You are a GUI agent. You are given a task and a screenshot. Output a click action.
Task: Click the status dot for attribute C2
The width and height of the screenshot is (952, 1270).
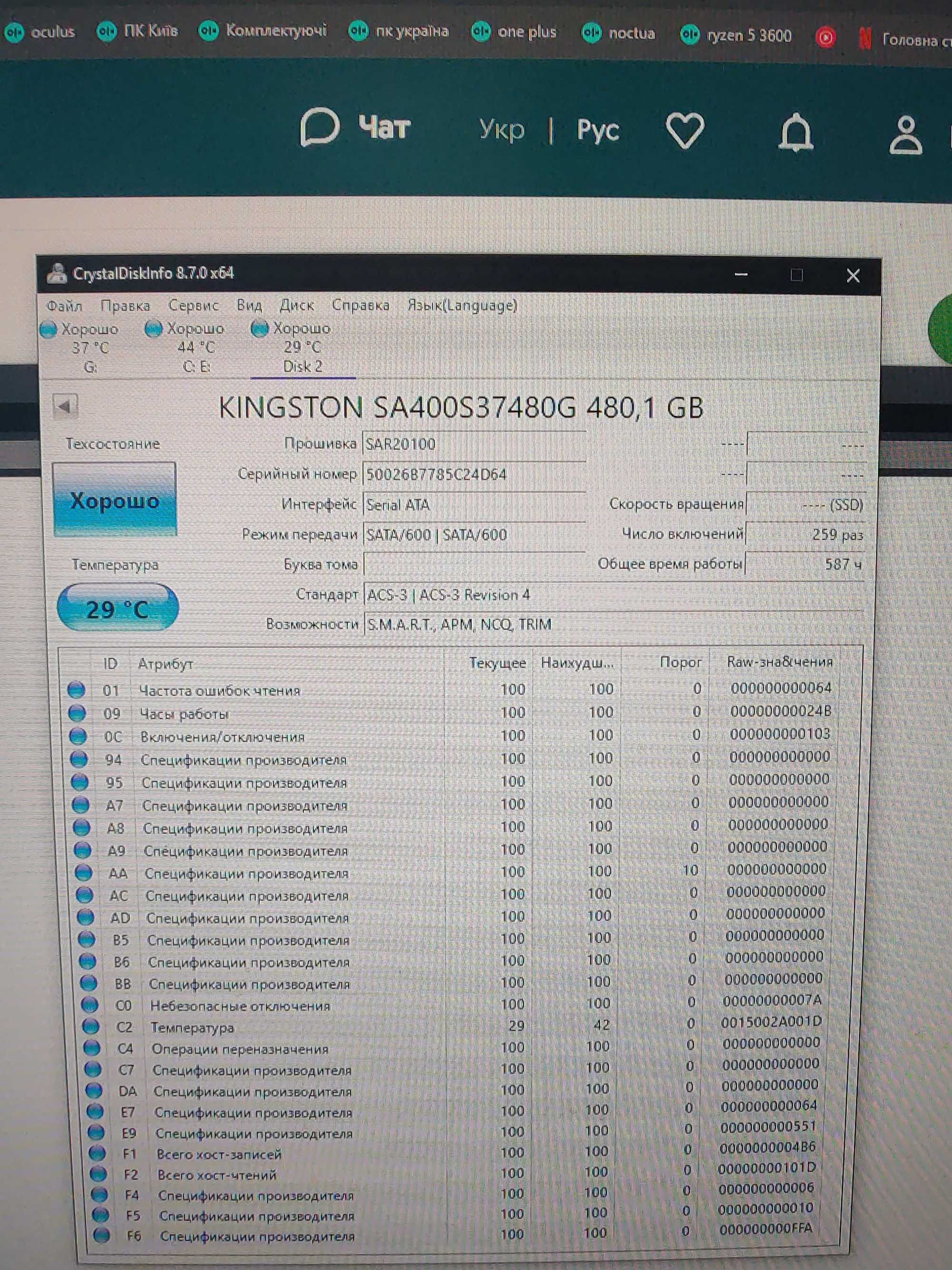90,1026
